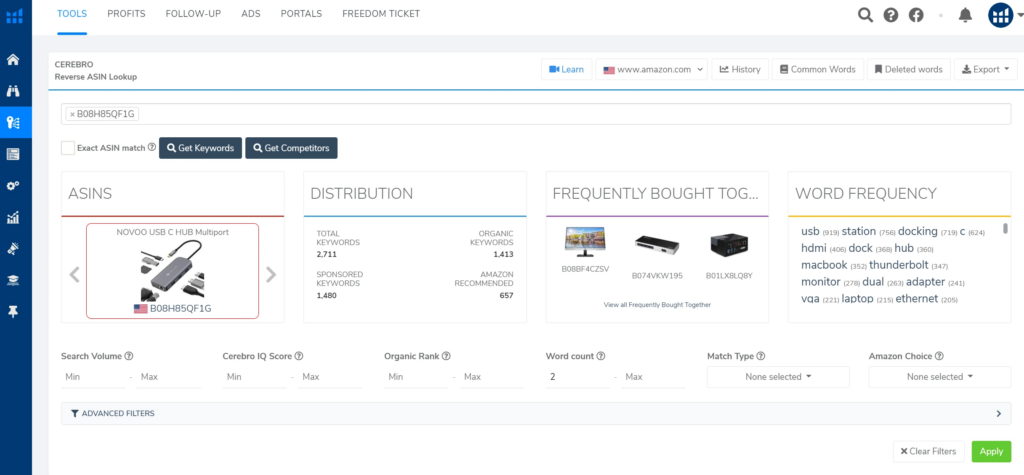The image size is (1024, 475).
Task: Click the Word count Min field
Action: click(578, 377)
